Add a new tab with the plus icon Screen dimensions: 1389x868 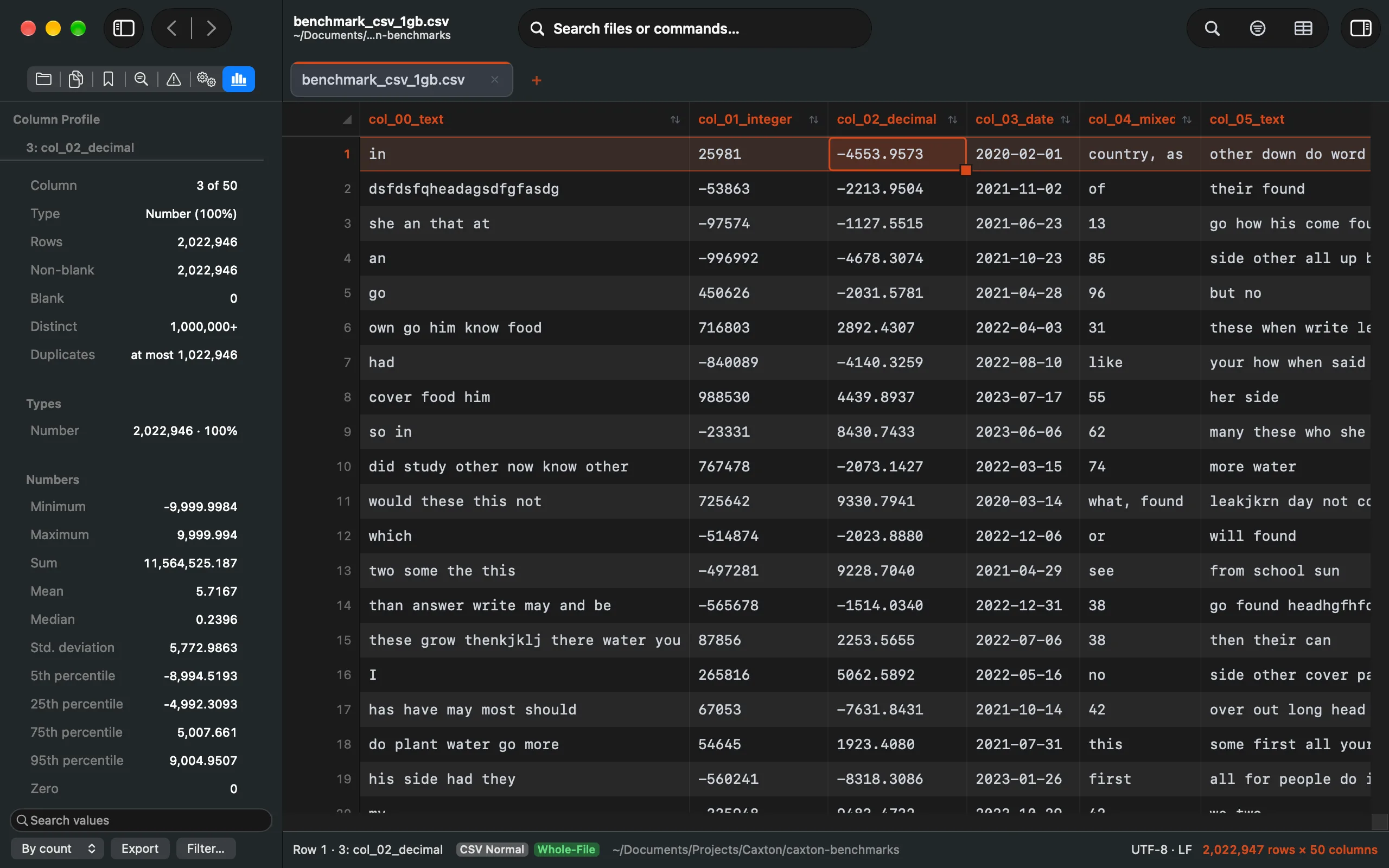[537, 80]
